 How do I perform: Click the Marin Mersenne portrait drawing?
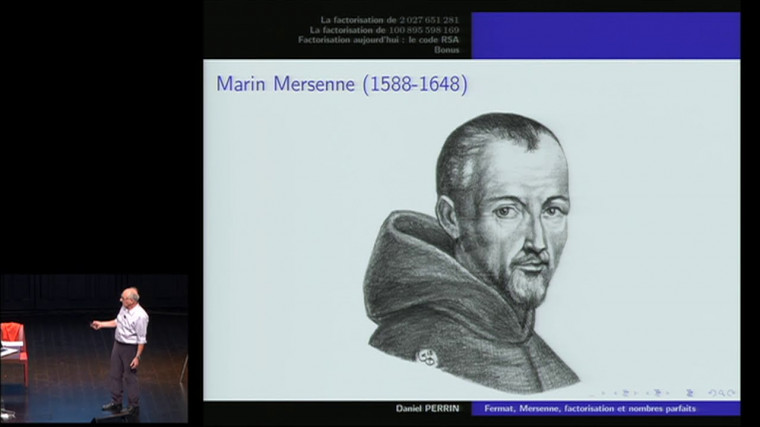471,253
